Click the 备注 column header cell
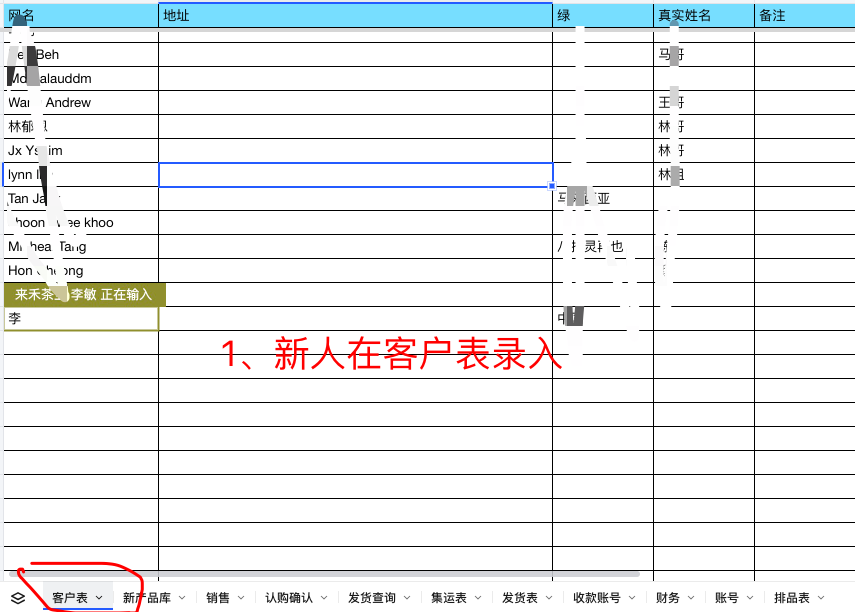This screenshot has height=612, width=855. point(803,15)
